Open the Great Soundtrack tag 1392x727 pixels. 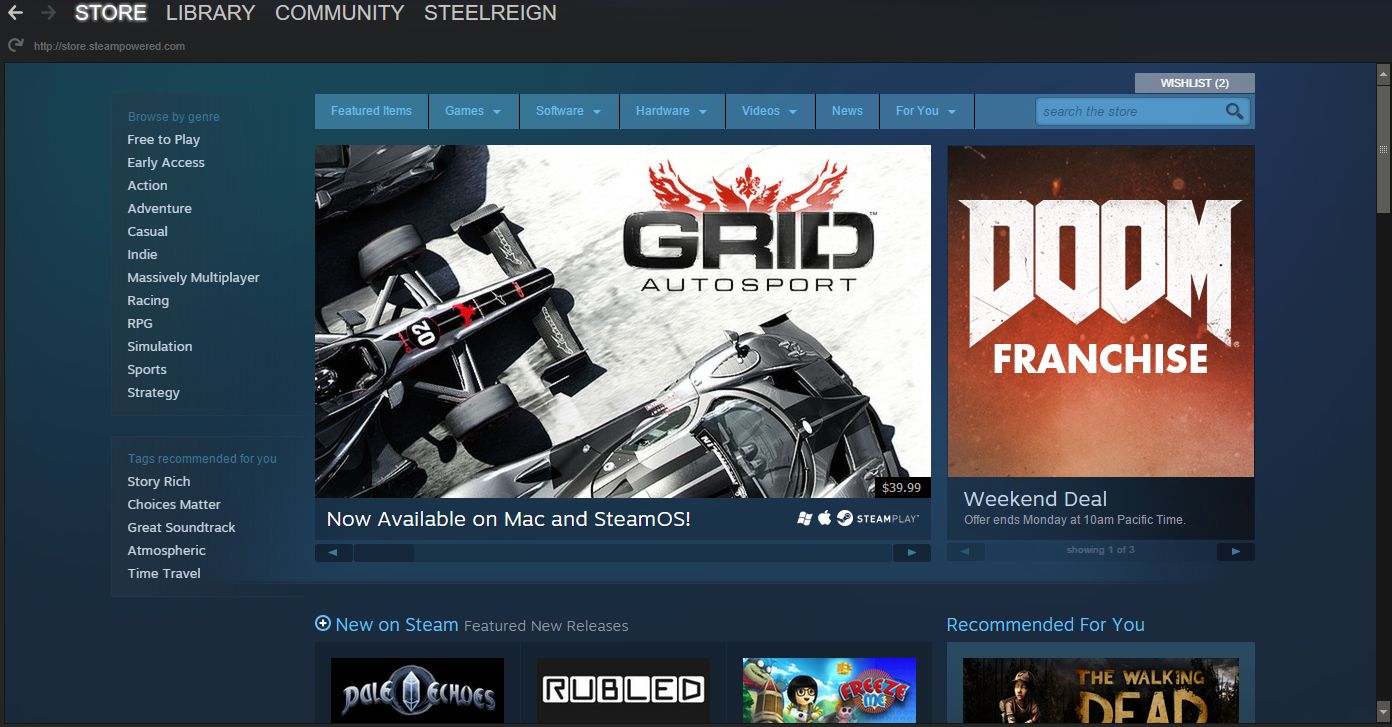point(181,527)
